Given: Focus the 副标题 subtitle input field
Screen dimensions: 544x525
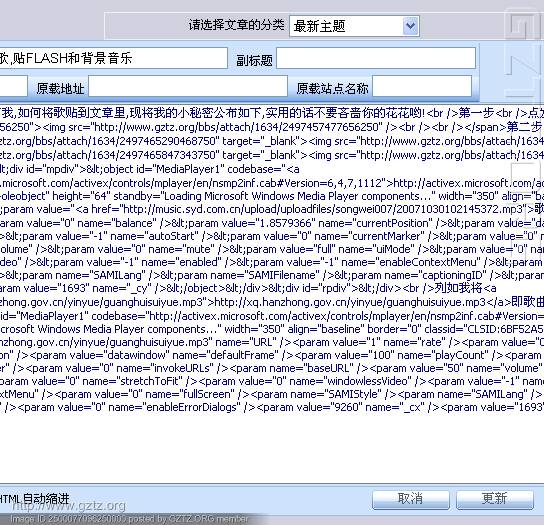Looking at the screenshot, I should 376,58.
